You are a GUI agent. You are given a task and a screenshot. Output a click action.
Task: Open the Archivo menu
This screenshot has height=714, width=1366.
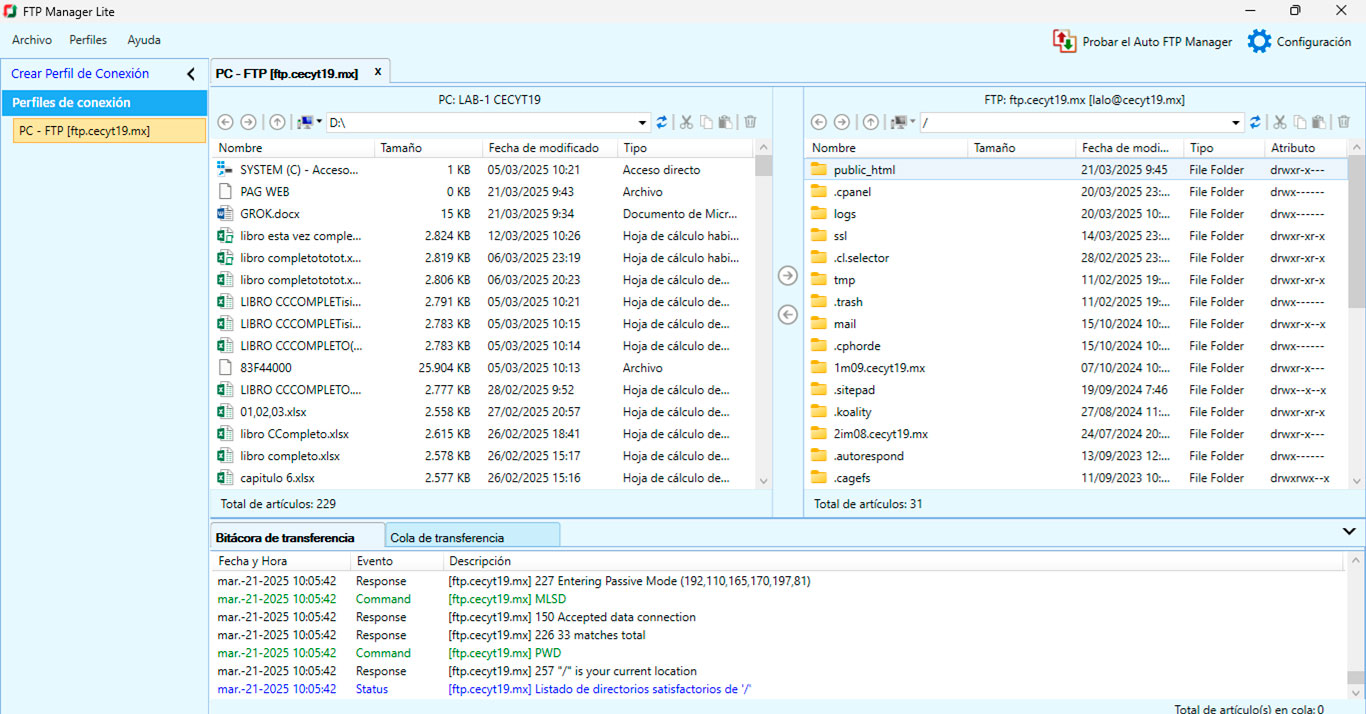point(32,40)
